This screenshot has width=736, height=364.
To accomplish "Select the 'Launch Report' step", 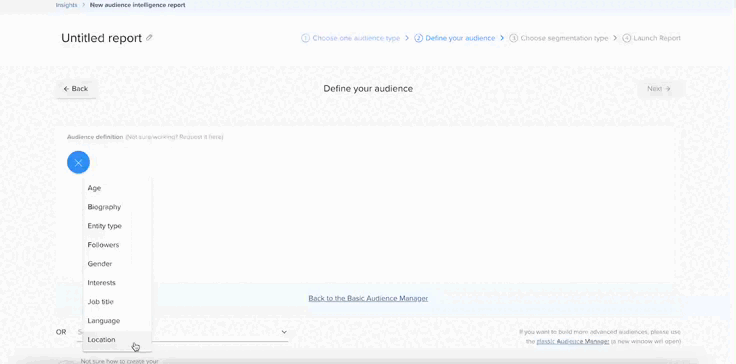I will [652, 38].
